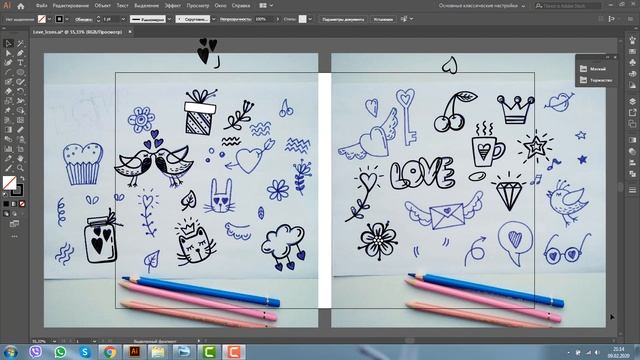The height and width of the screenshot is (360, 640).
Task: Set paint mode to Color
Action: point(6,204)
